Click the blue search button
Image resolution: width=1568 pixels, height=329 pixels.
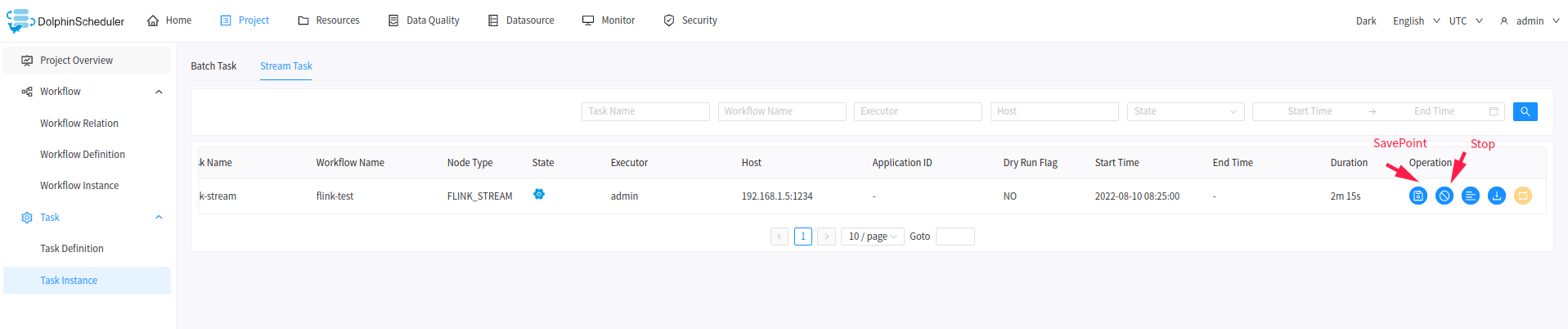click(x=1525, y=111)
